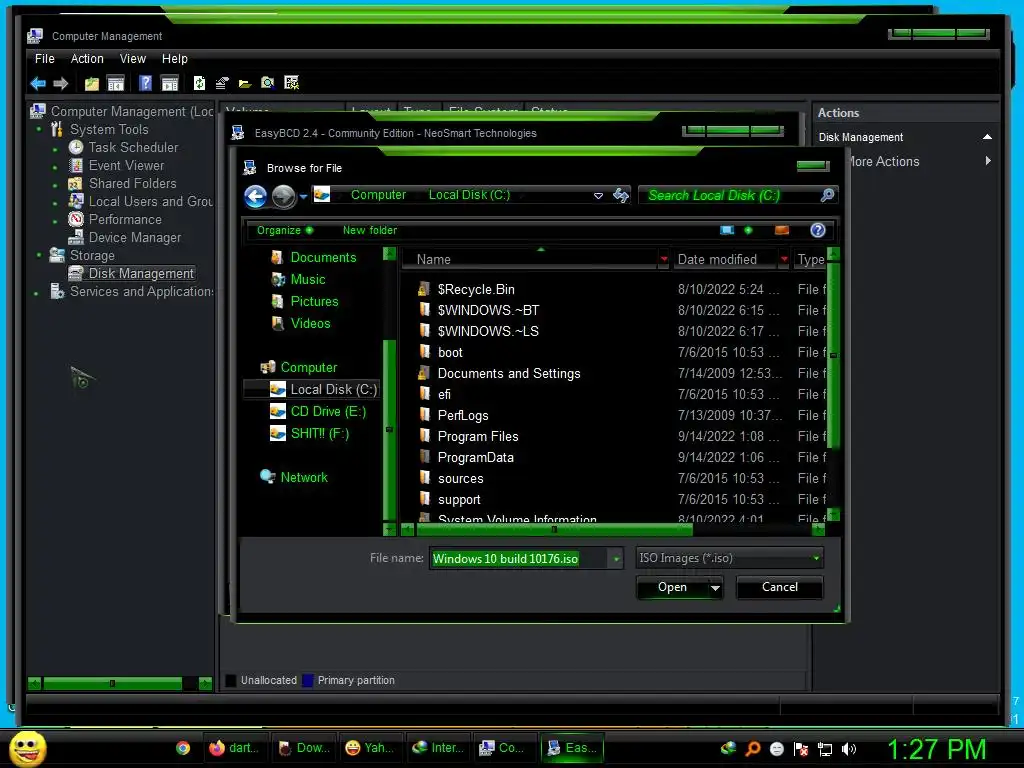Click the preview pane icon in Browse dialog
Image resolution: width=1024 pixels, height=768 pixels.
[782, 230]
